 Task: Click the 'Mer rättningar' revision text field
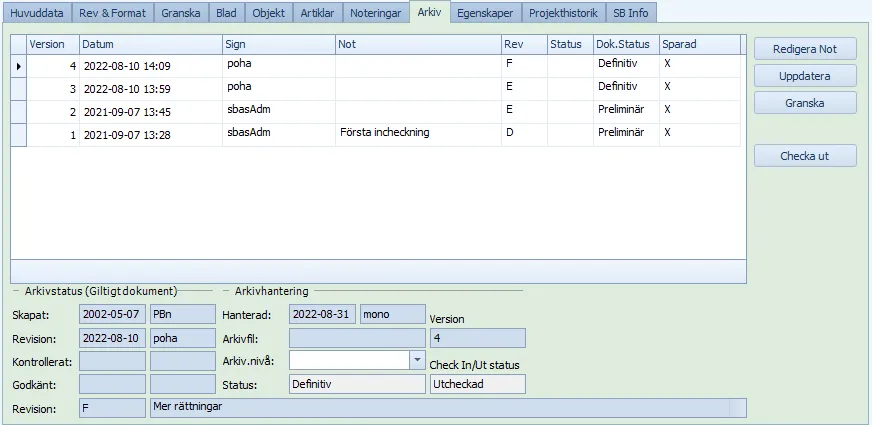(448, 407)
